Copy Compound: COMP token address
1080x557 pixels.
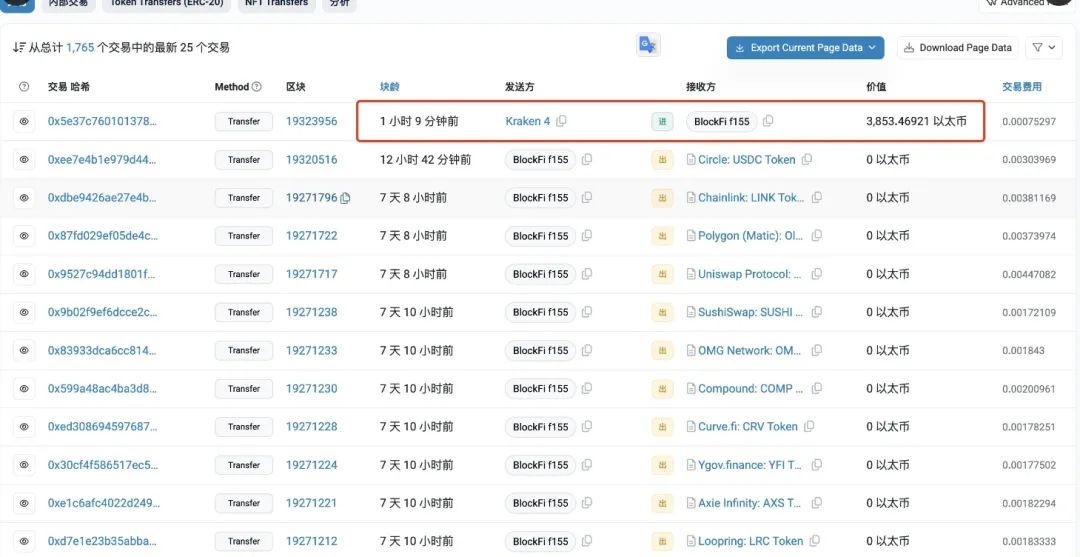(816, 389)
